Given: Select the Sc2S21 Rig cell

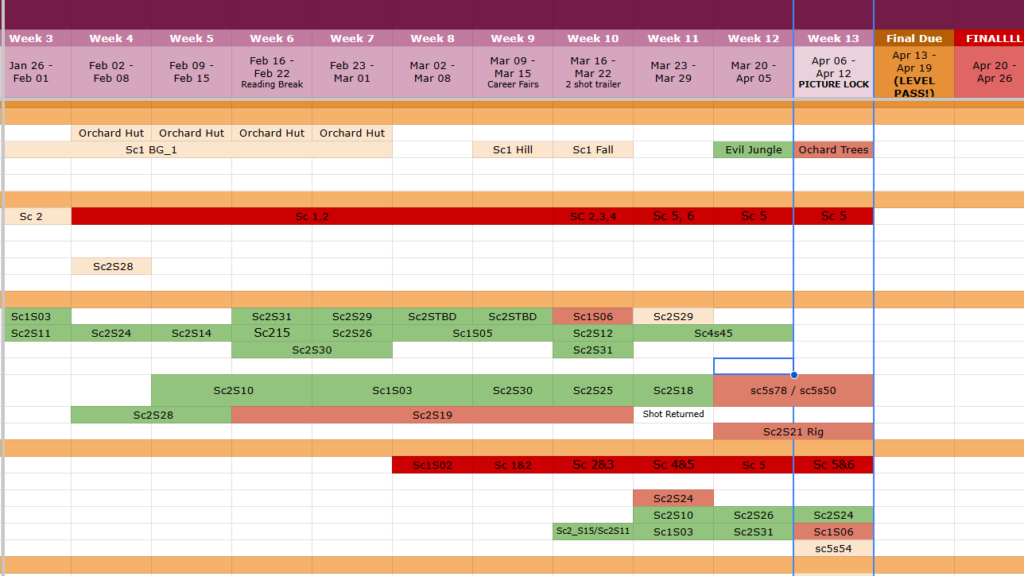Looking at the screenshot, I should point(793,432).
